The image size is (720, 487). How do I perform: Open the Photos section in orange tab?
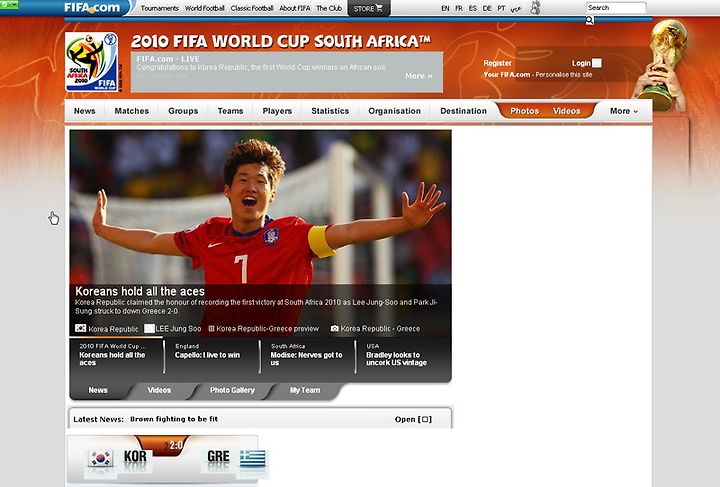tap(524, 111)
